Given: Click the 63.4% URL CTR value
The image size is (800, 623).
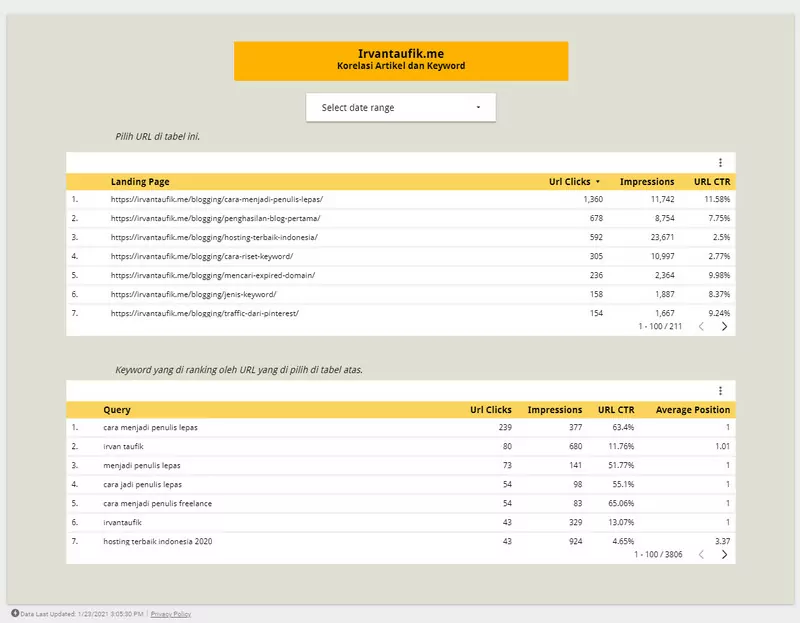Looking at the screenshot, I should (x=623, y=428).
